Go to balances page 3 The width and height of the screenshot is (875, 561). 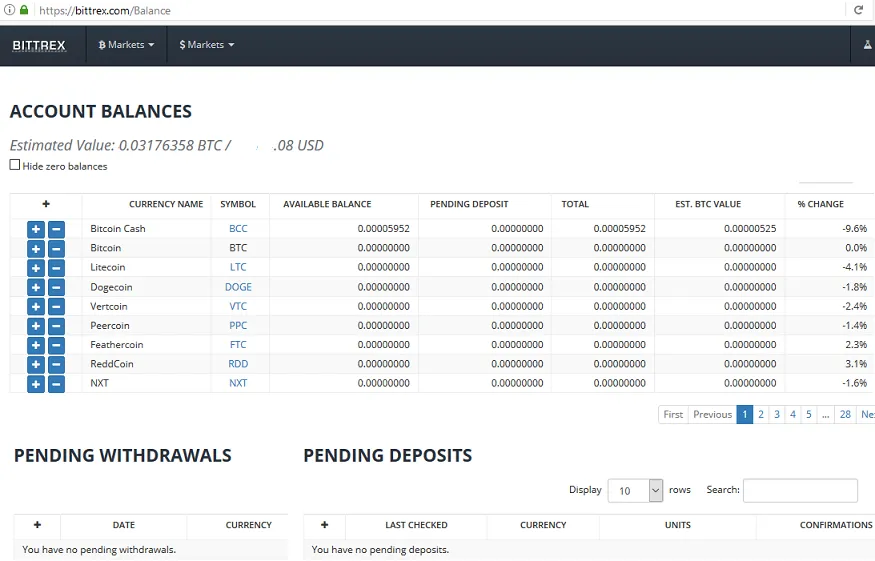point(777,414)
